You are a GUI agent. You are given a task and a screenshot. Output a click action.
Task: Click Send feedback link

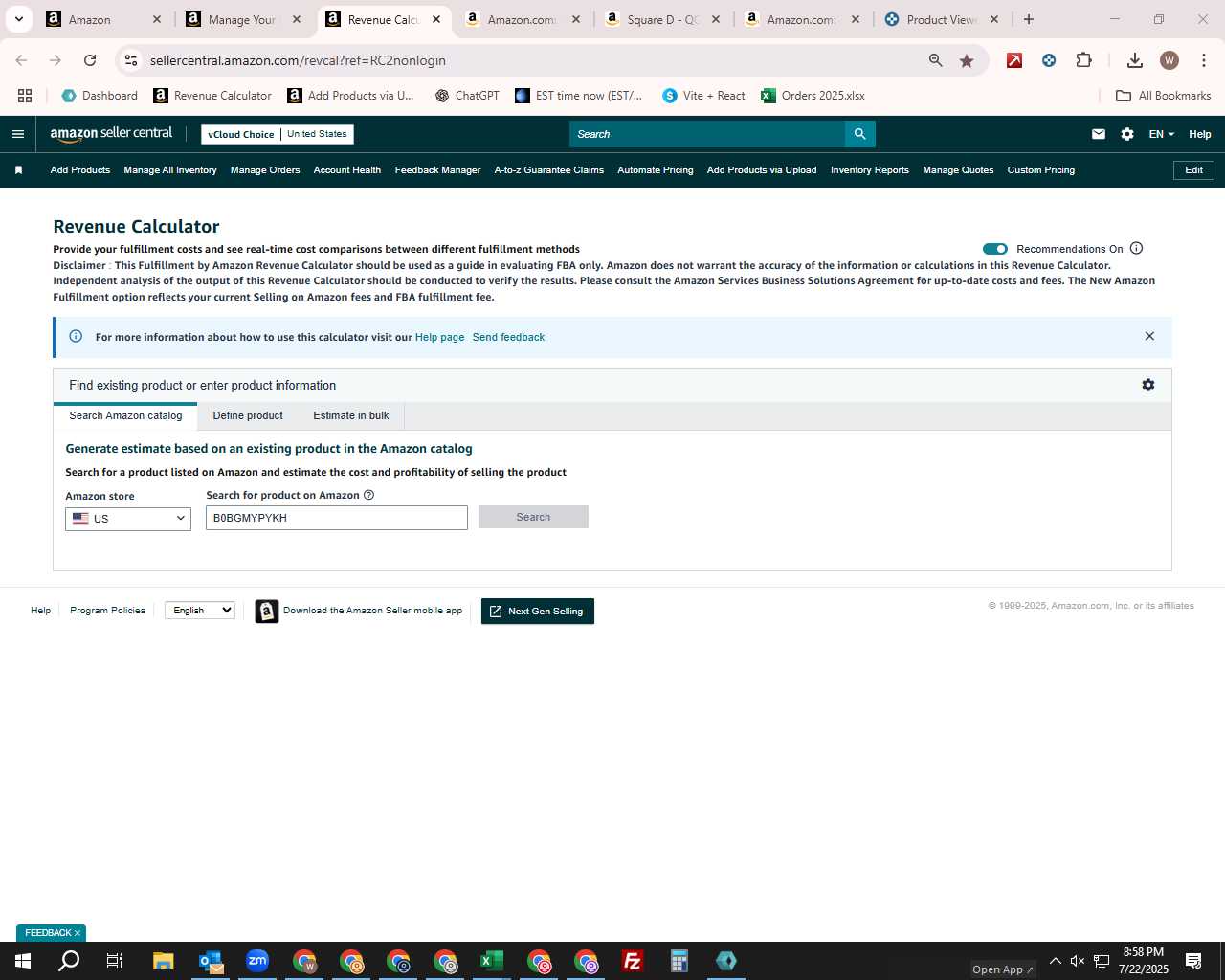508,337
